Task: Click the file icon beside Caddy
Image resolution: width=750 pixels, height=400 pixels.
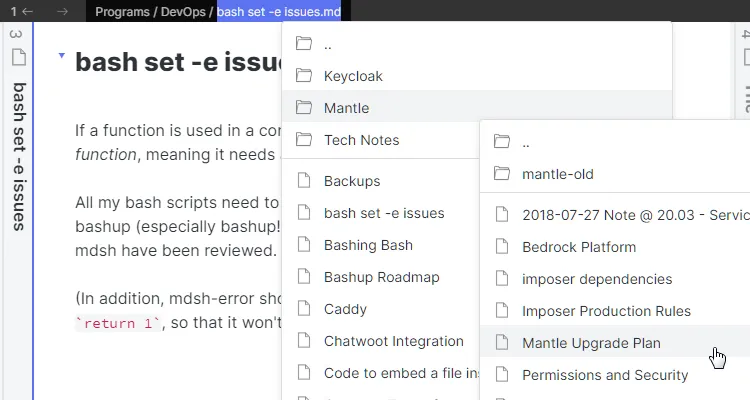Action: tap(304, 310)
